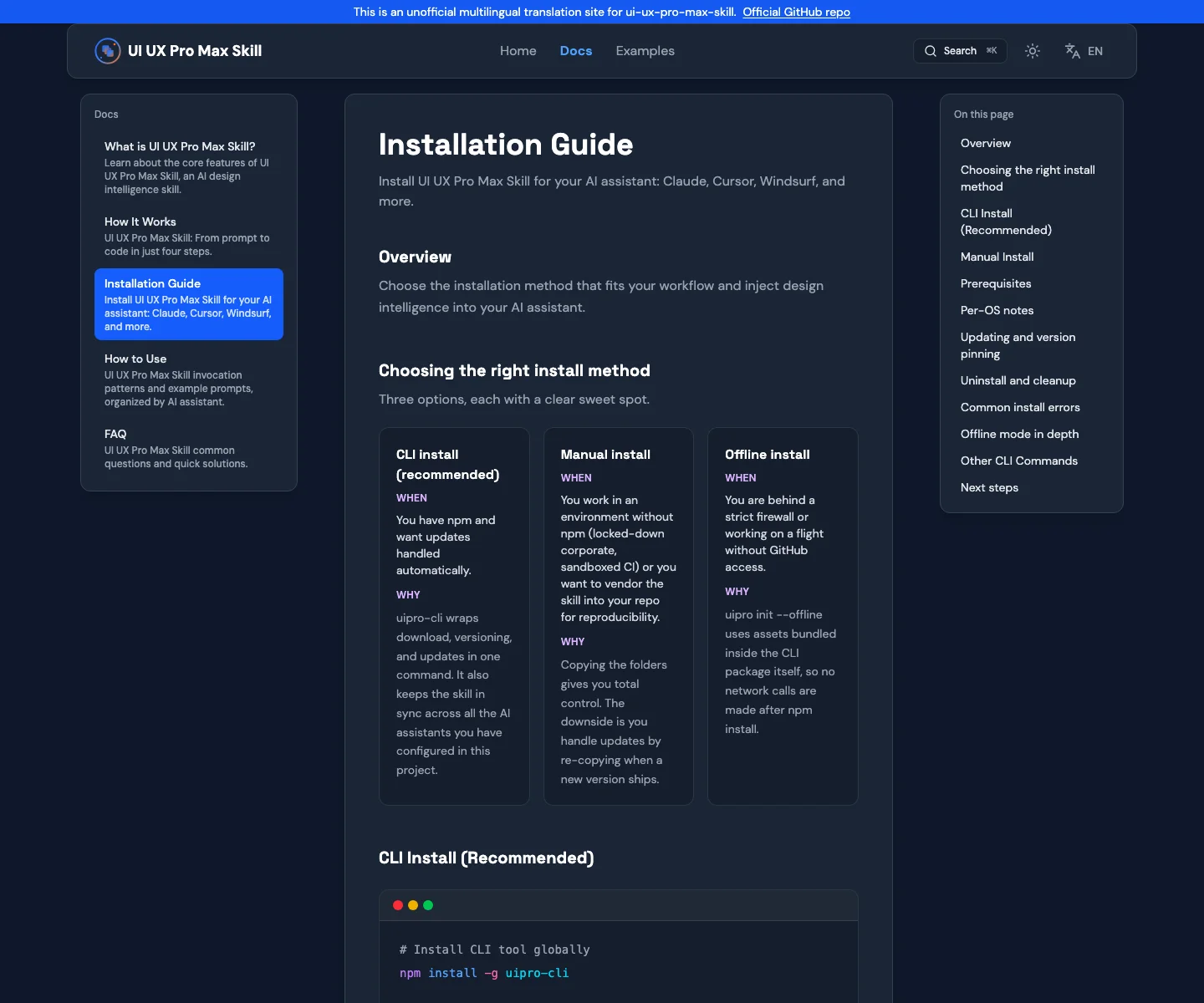Click the UI UX Pro Max Skill logo icon

click(108, 51)
